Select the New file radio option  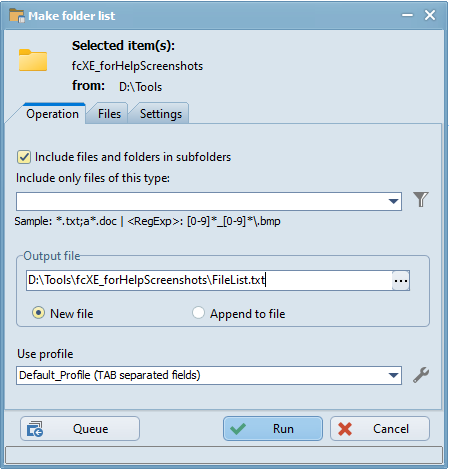click(x=38, y=313)
